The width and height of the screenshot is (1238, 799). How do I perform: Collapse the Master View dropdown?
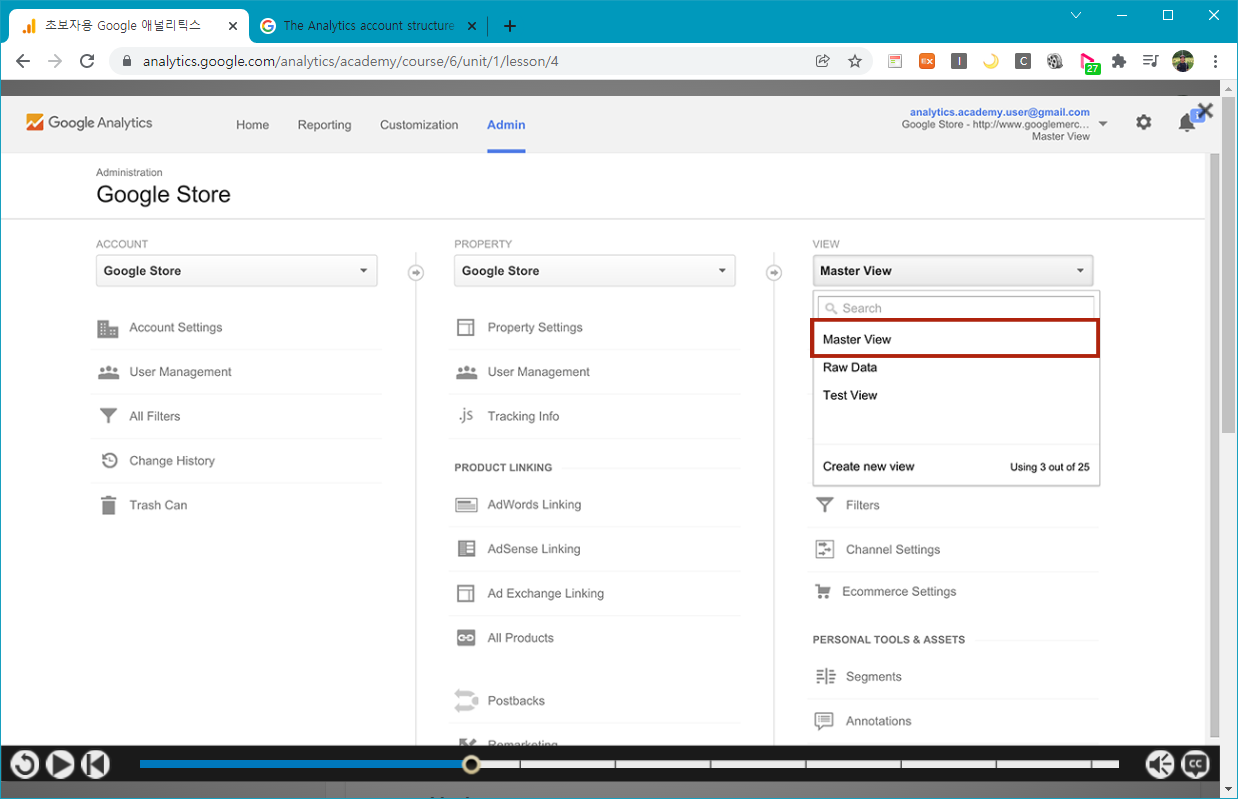pyautogui.click(x=953, y=271)
